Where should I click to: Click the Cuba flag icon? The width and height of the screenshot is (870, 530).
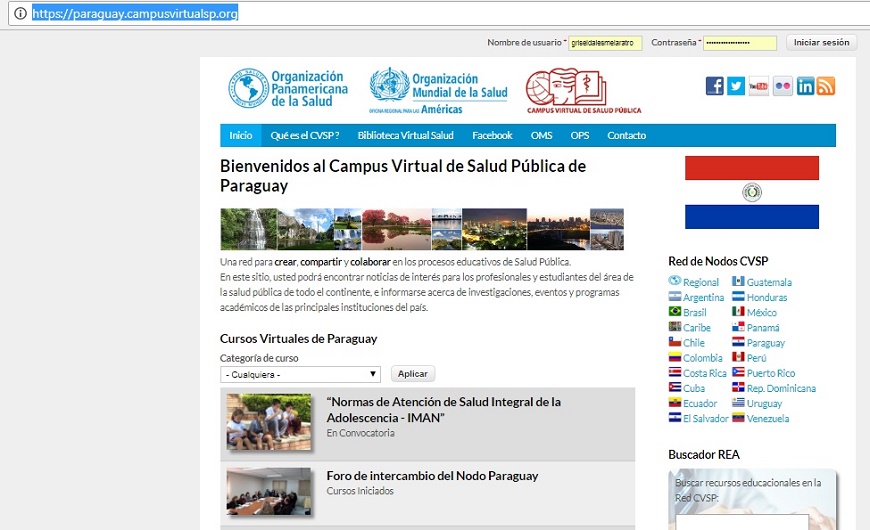[x=675, y=387]
